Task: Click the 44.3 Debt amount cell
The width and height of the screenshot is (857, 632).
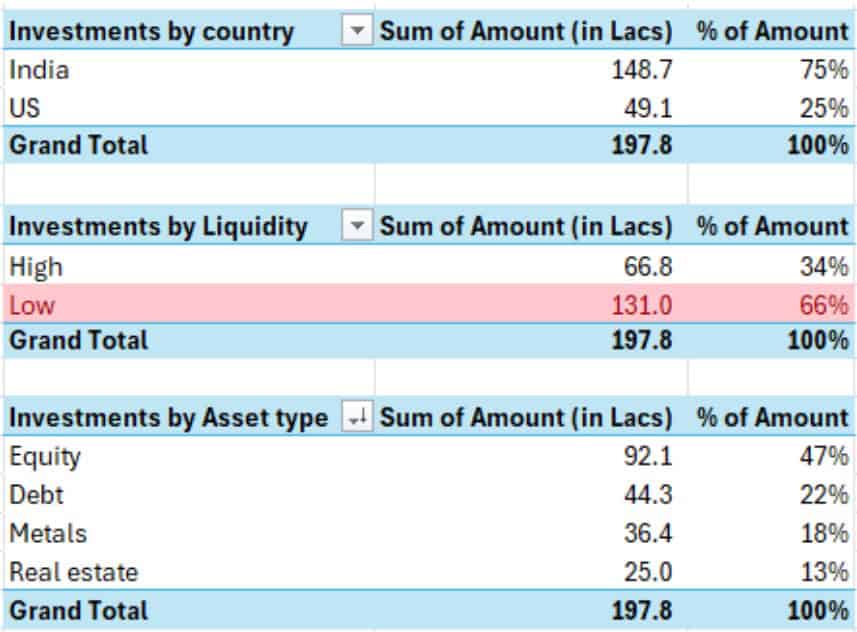Action: point(647,495)
